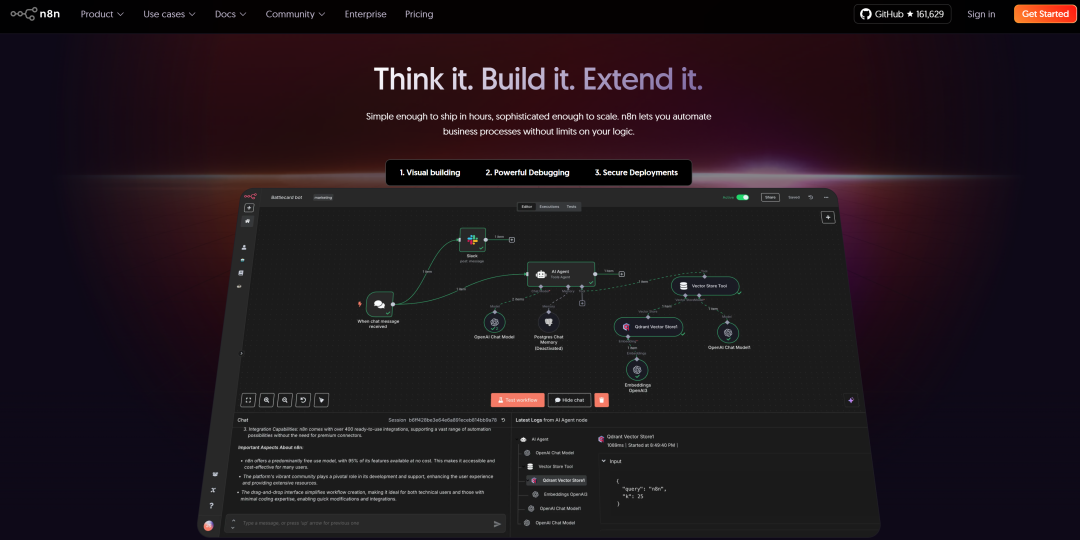Click the plus connector after the Slack node
Screen dimensions: 1080x540
pyautogui.click(x=512, y=240)
